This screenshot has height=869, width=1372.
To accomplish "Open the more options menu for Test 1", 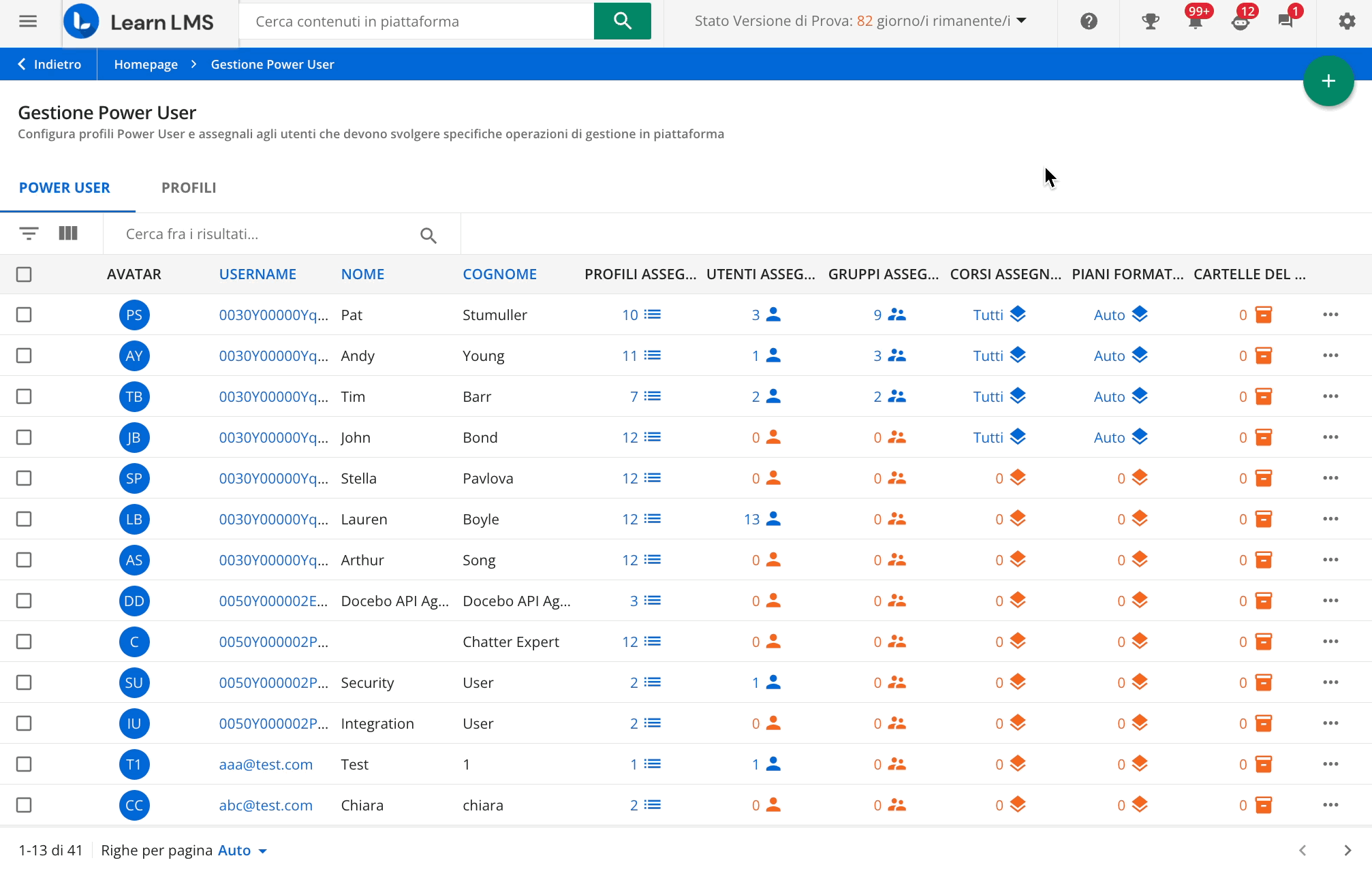I will 1330,764.
